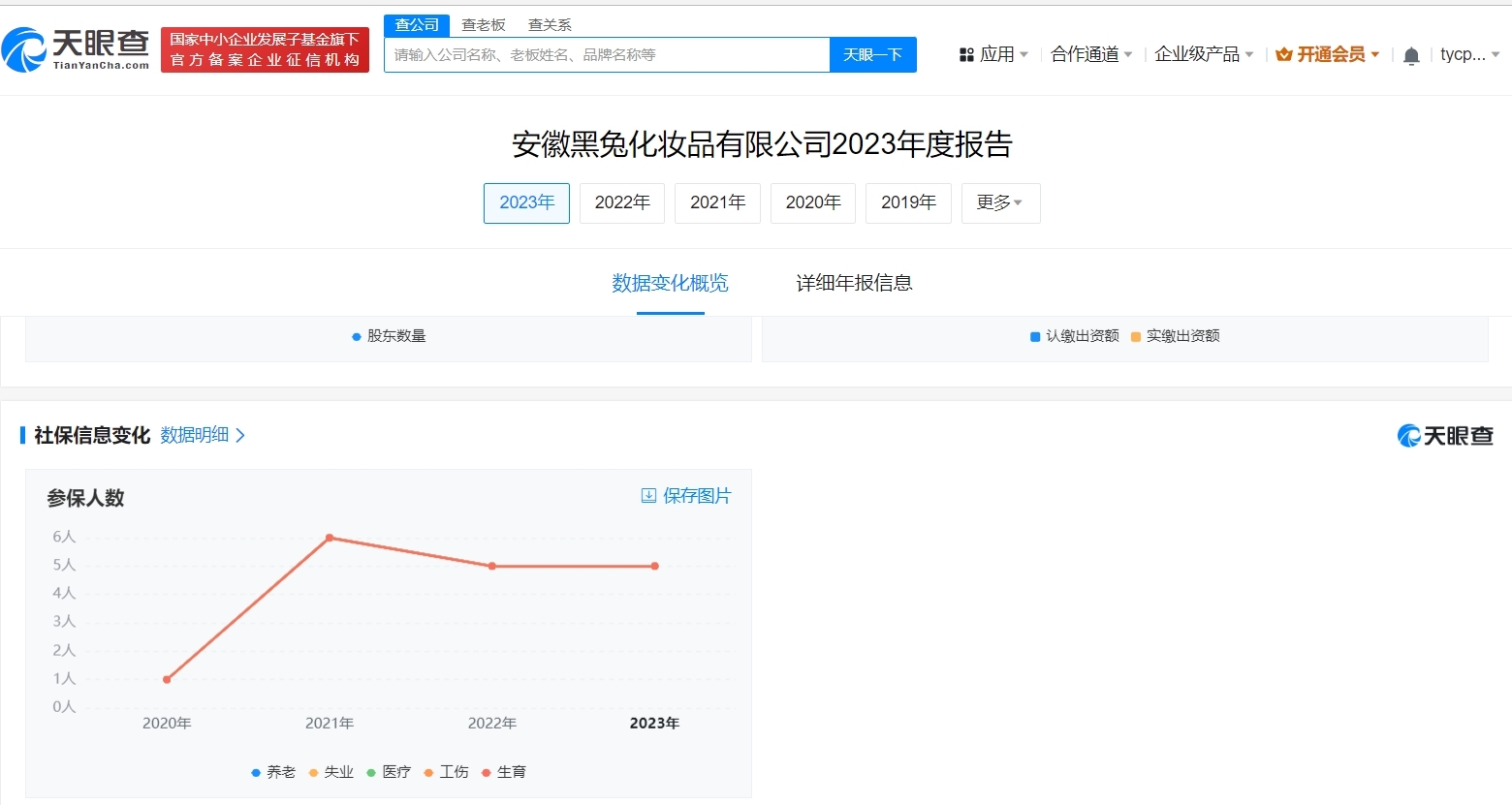Open the 开通会员 dropdown
This screenshot has height=805, width=1512.
(1328, 55)
